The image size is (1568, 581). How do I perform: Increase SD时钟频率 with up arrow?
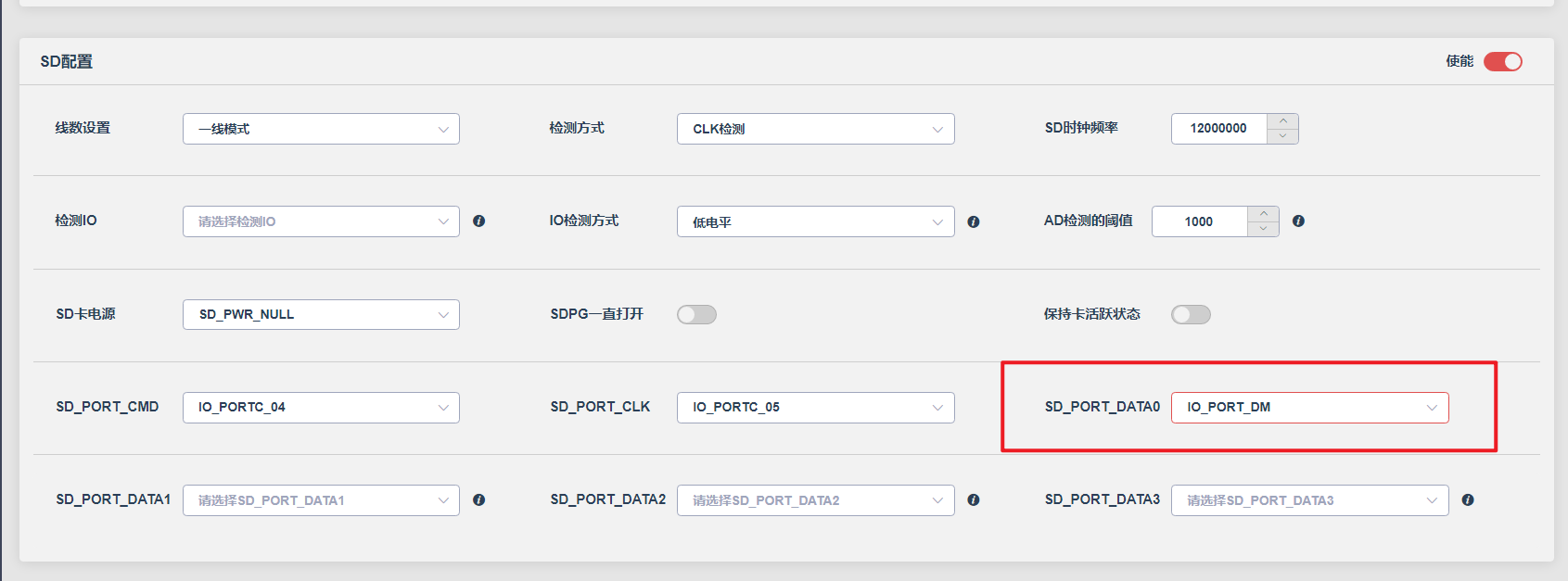coord(1282,121)
